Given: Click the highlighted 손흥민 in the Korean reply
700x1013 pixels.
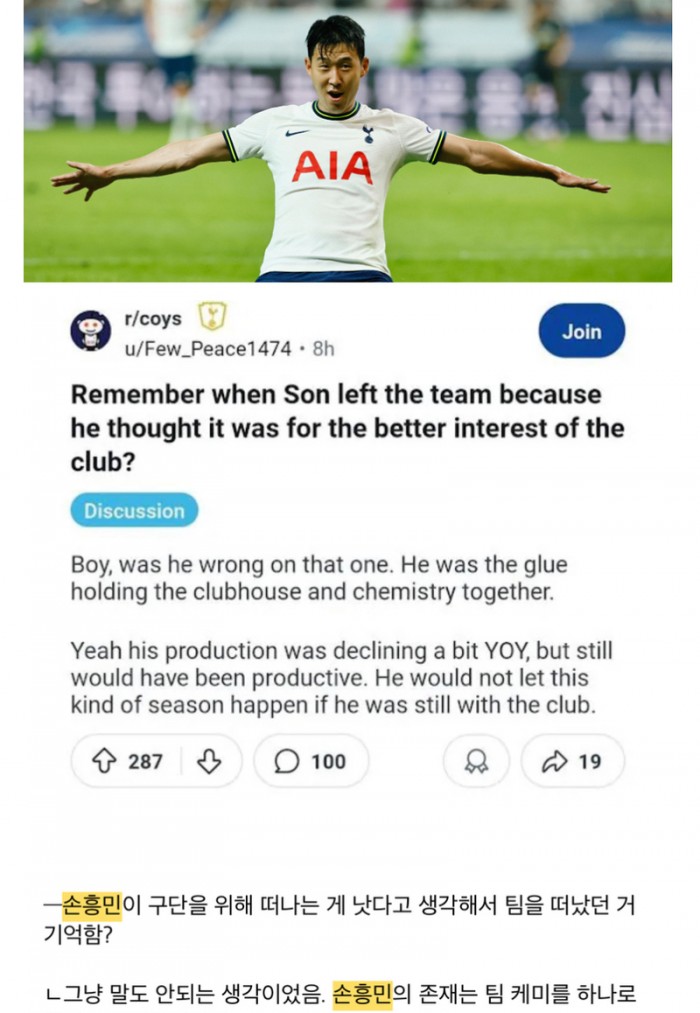Looking at the screenshot, I should (x=362, y=995).
